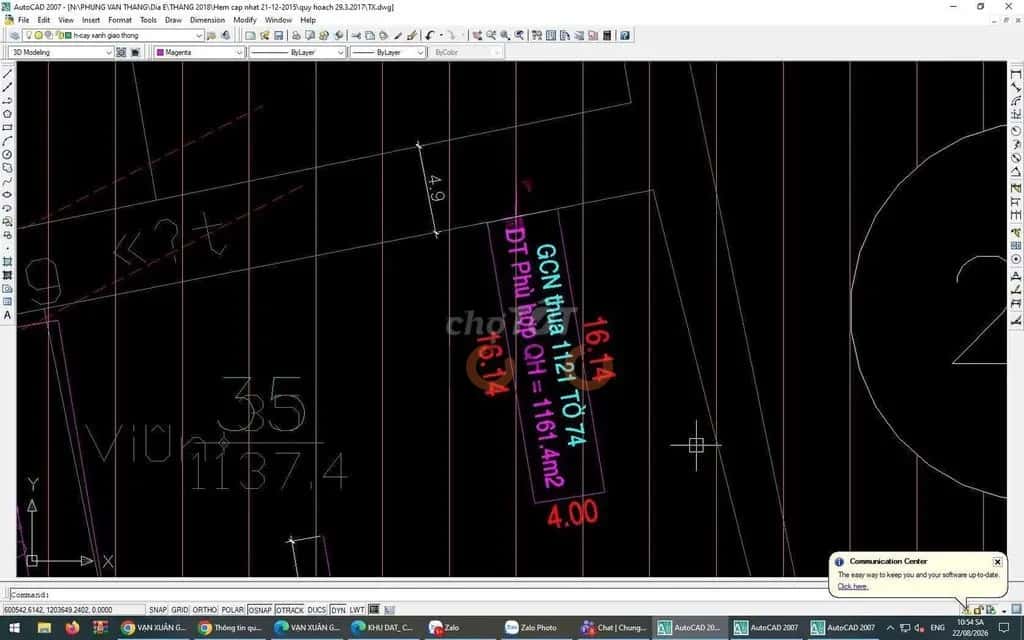
Task: Toggle SNAP mode in status bar
Action: coord(158,609)
